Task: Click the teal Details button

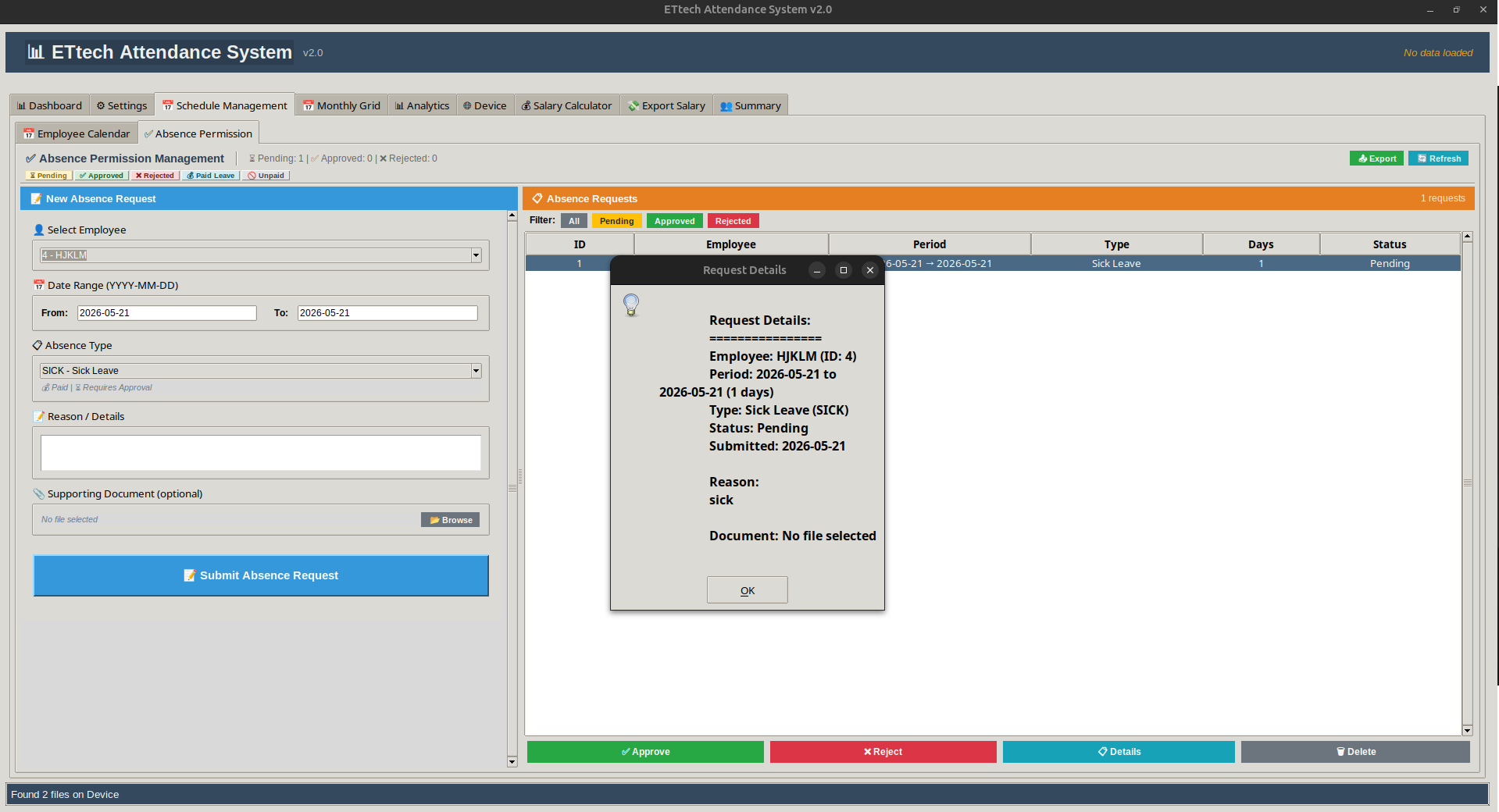Action: pos(1119,752)
